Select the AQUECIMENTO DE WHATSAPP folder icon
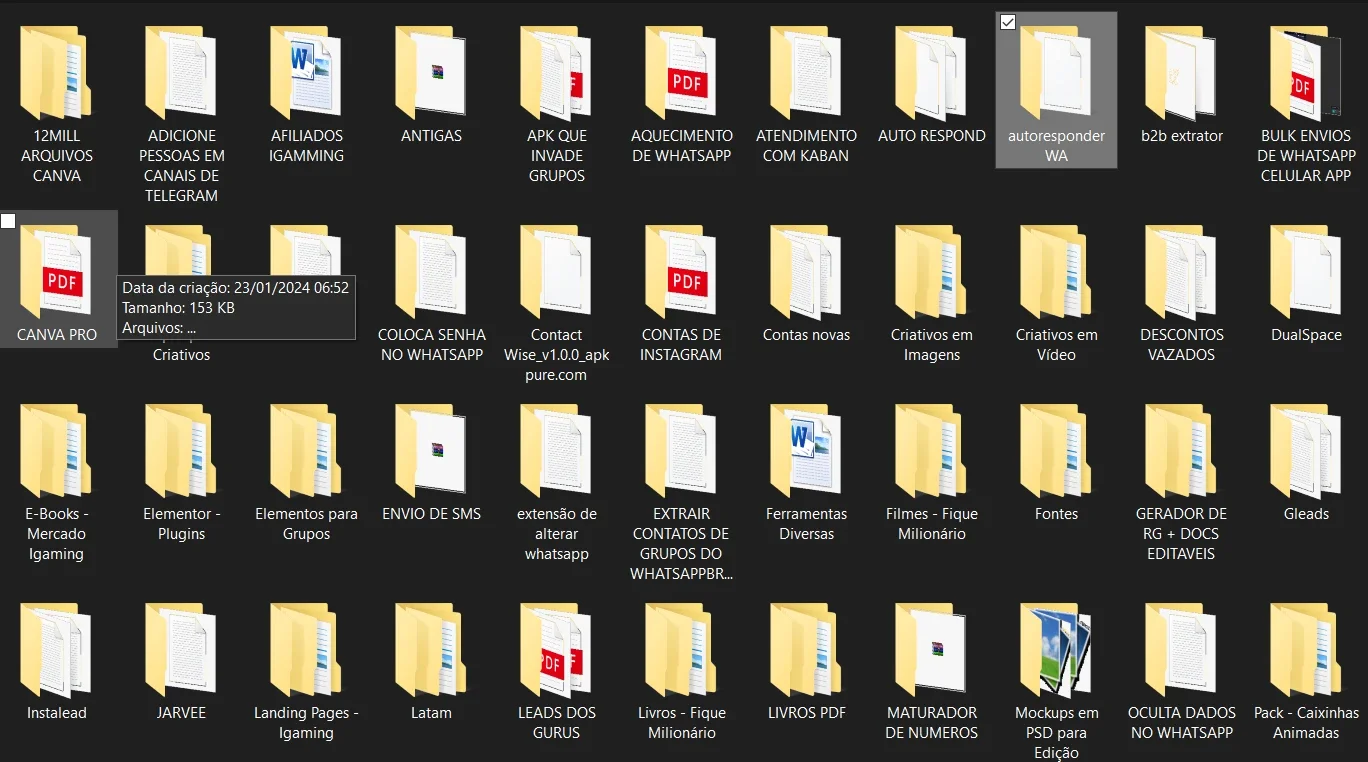This screenshot has width=1368, height=762. click(x=681, y=72)
